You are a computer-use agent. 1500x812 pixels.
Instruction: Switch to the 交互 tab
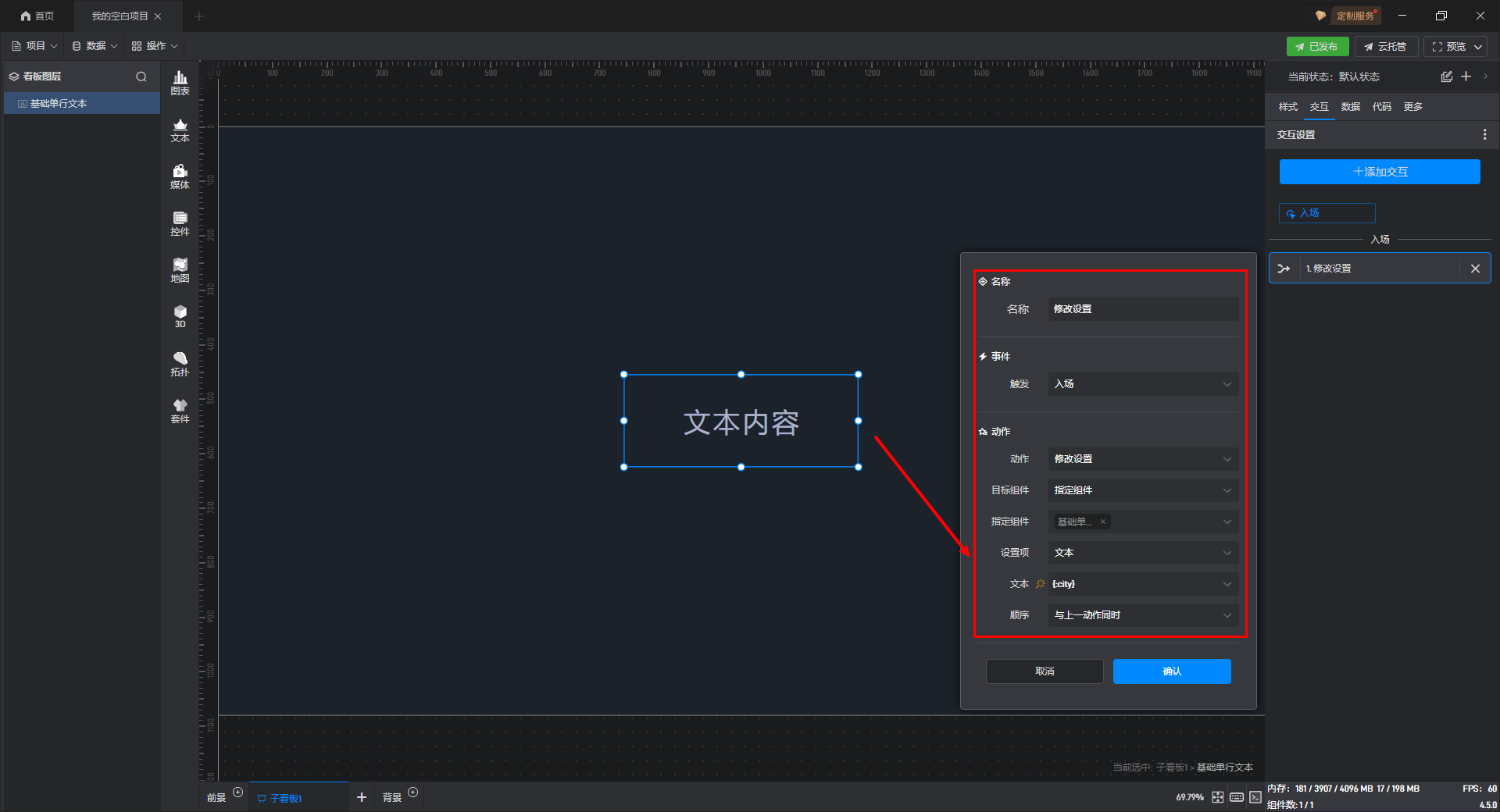click(1319, 107)
